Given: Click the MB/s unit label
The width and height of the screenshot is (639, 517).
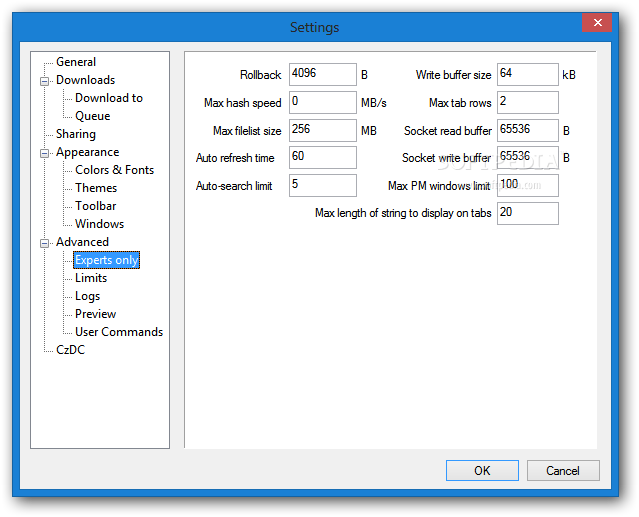Looking at the screenshot, I should pyautogui.click(x=374, y=103).
